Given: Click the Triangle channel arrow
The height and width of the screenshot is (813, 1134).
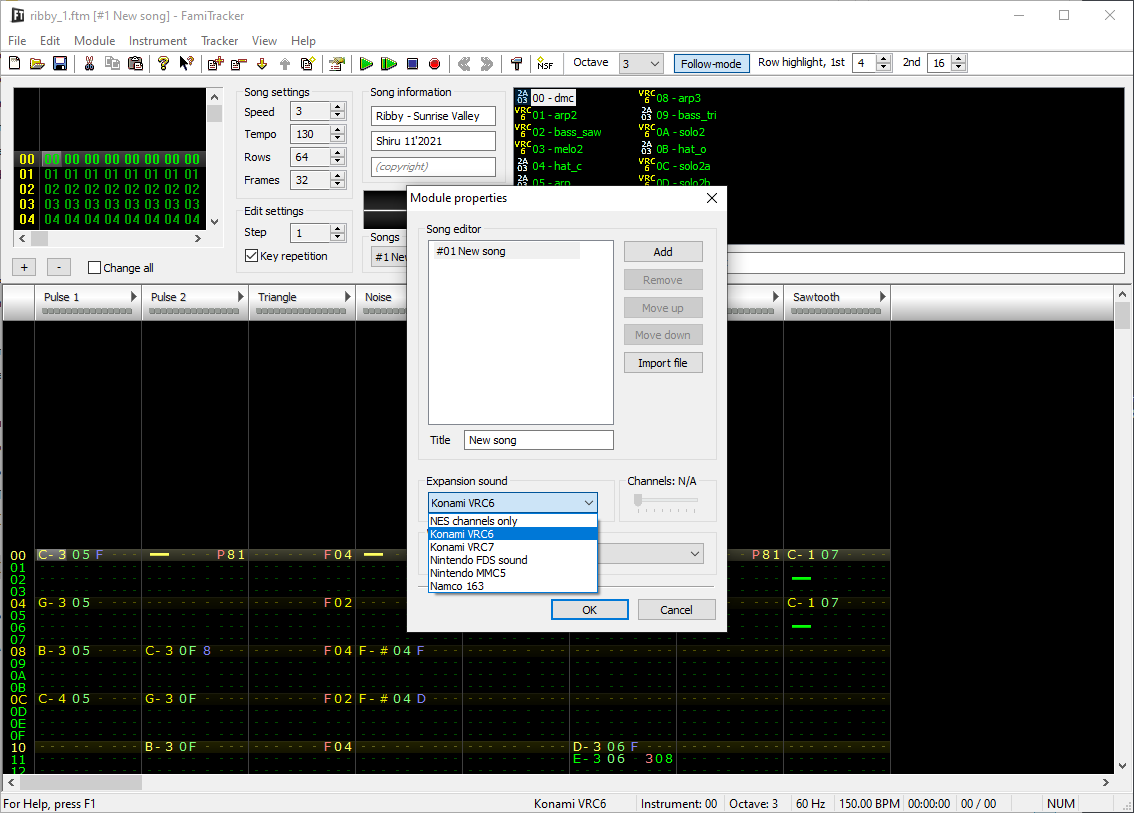Looking at the screenshot, I should click(347, 297).
